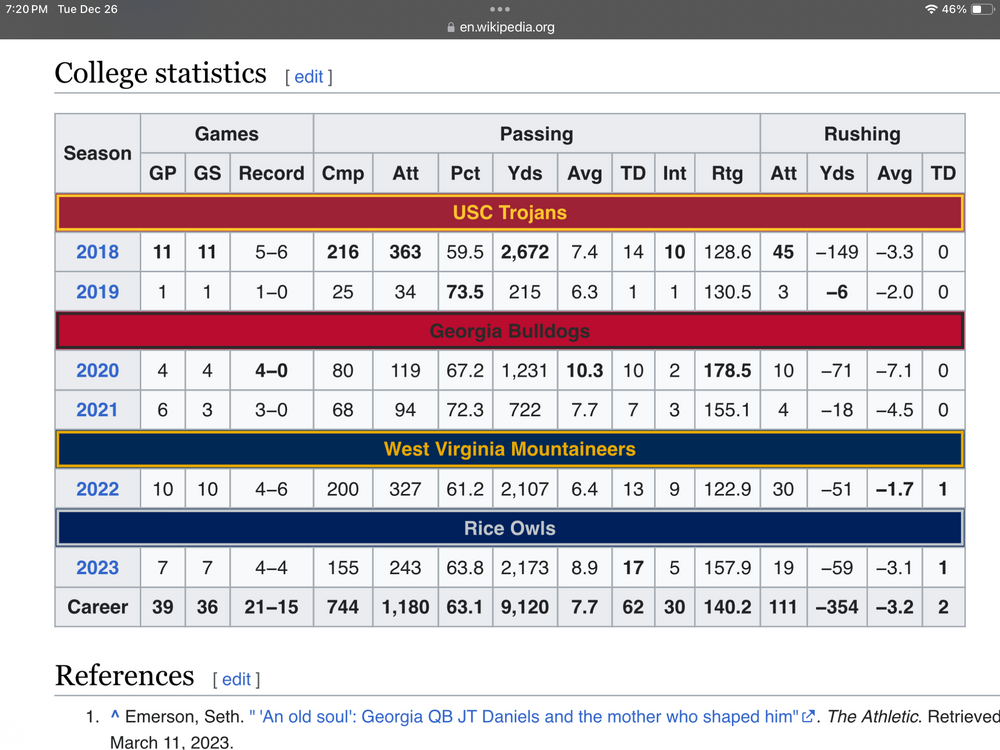Follow the USC Trojans header link
The width and height of the screenshot is (1000, 750).
(x=510, y=213)
